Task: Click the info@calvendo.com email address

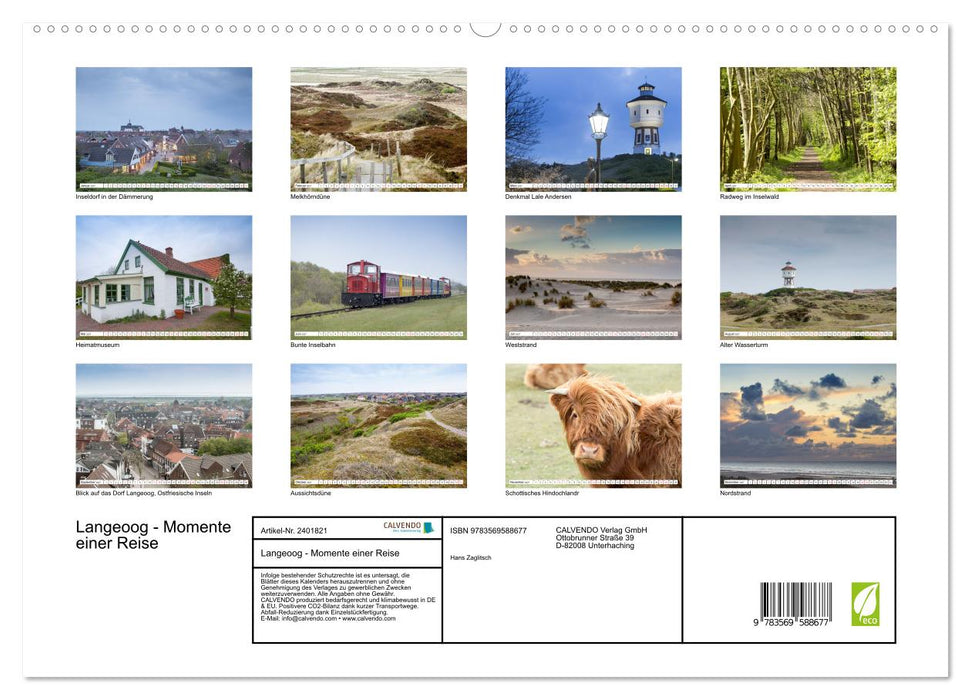Action: (x=309, y=618)
